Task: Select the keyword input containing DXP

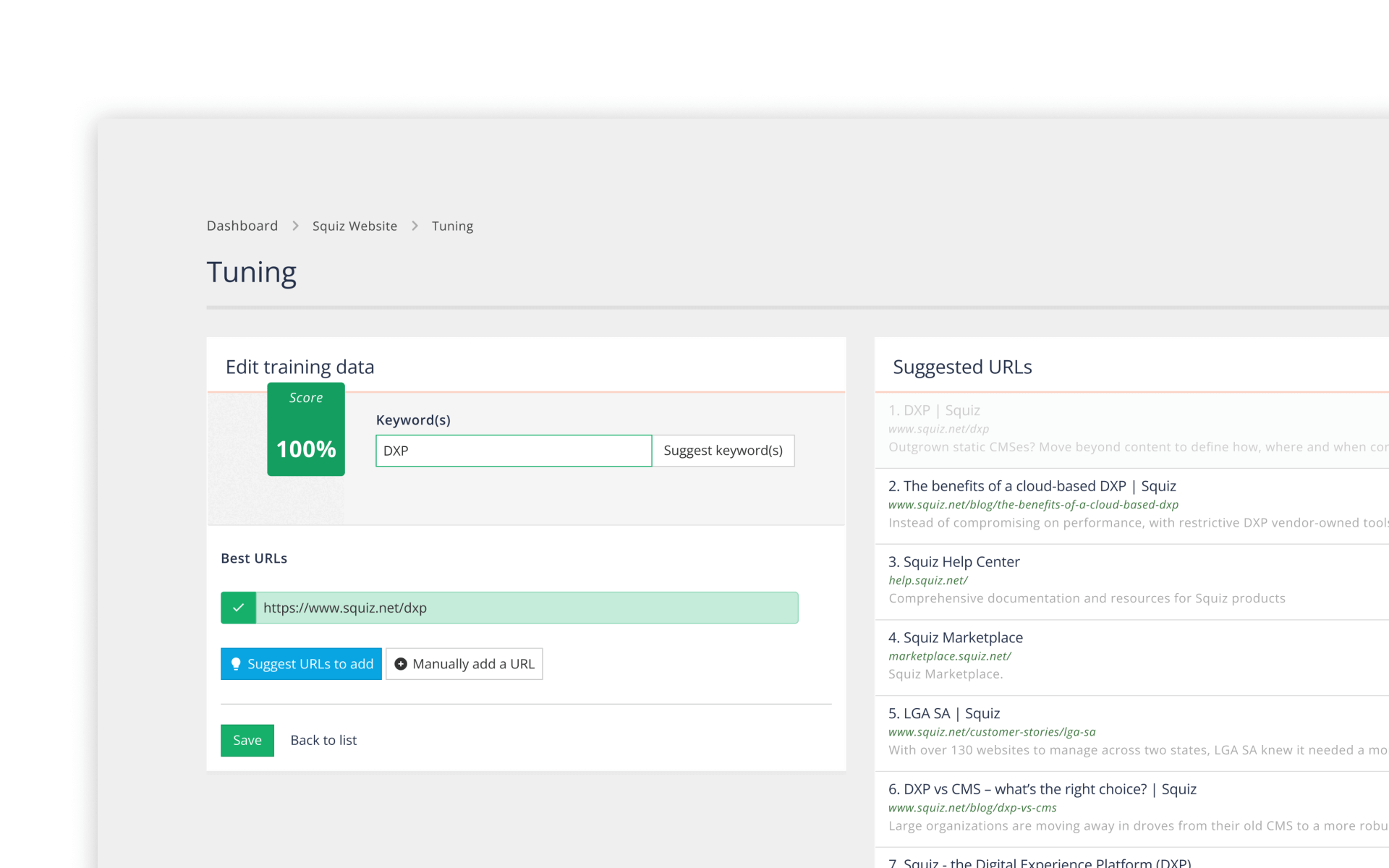Action: (513, 451)
